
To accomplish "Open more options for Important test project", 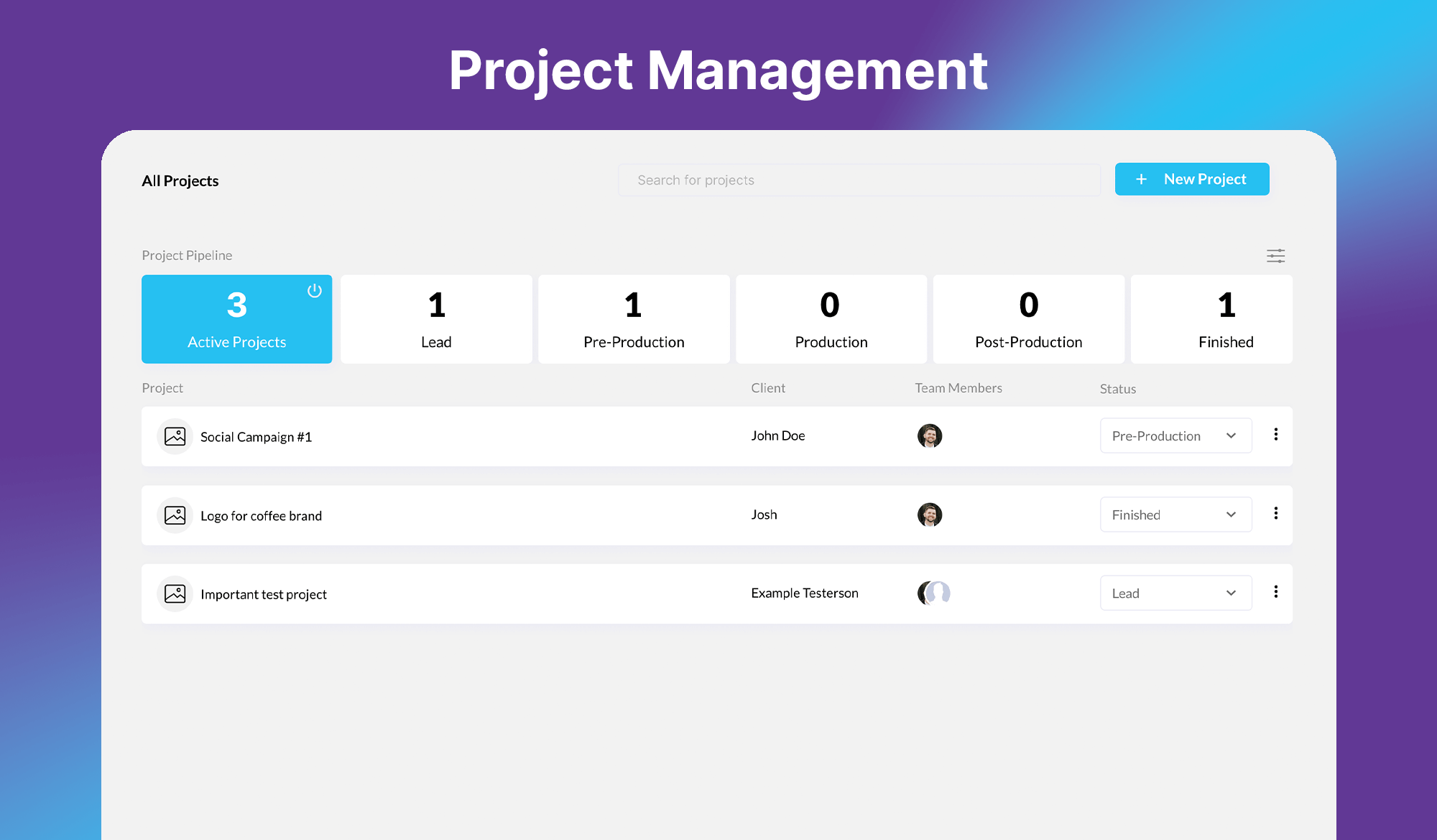I will pos(1275,592).
